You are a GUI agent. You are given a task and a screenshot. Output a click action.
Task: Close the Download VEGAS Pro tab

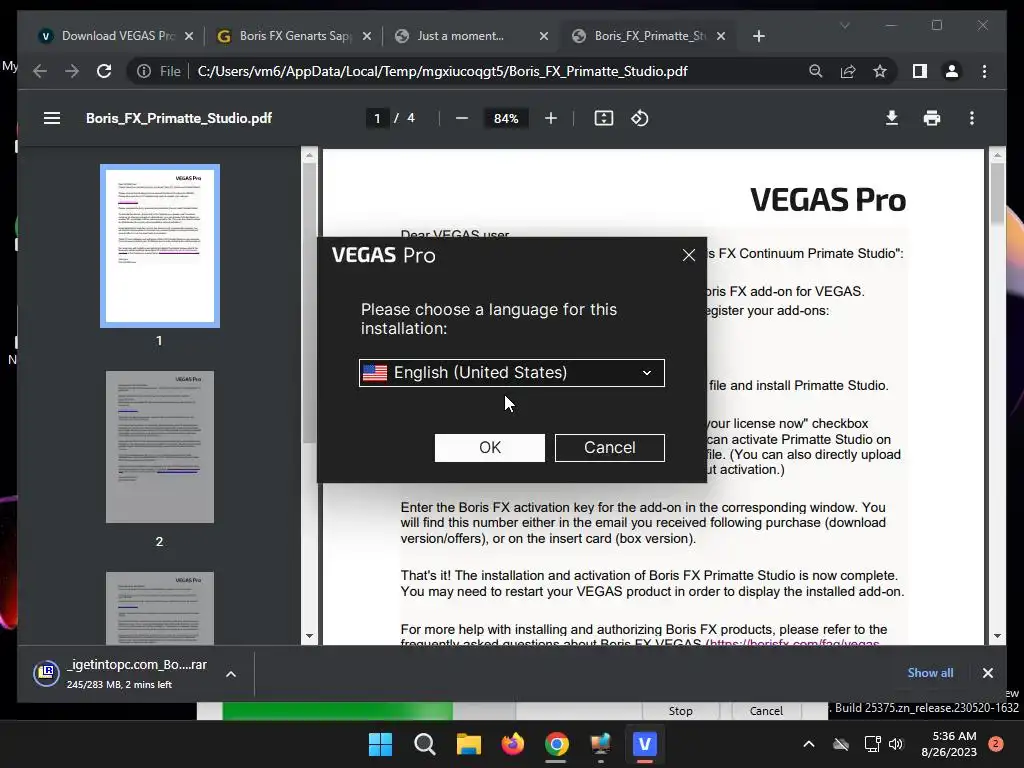coord(189,36)
